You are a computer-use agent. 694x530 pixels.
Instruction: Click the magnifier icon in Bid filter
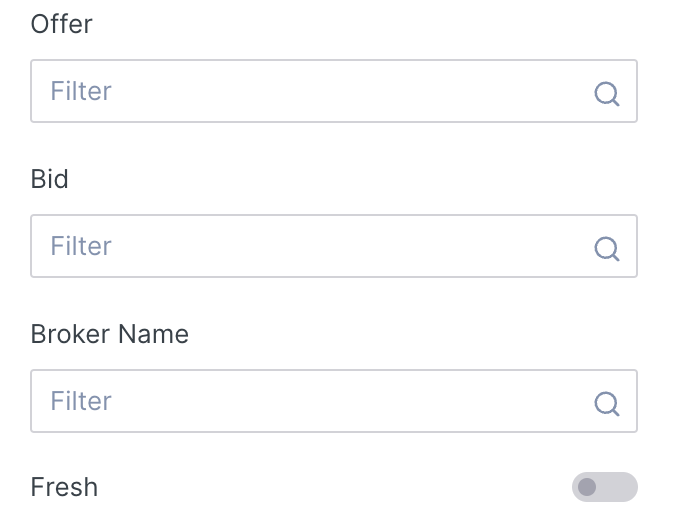(x=607, y=248)
